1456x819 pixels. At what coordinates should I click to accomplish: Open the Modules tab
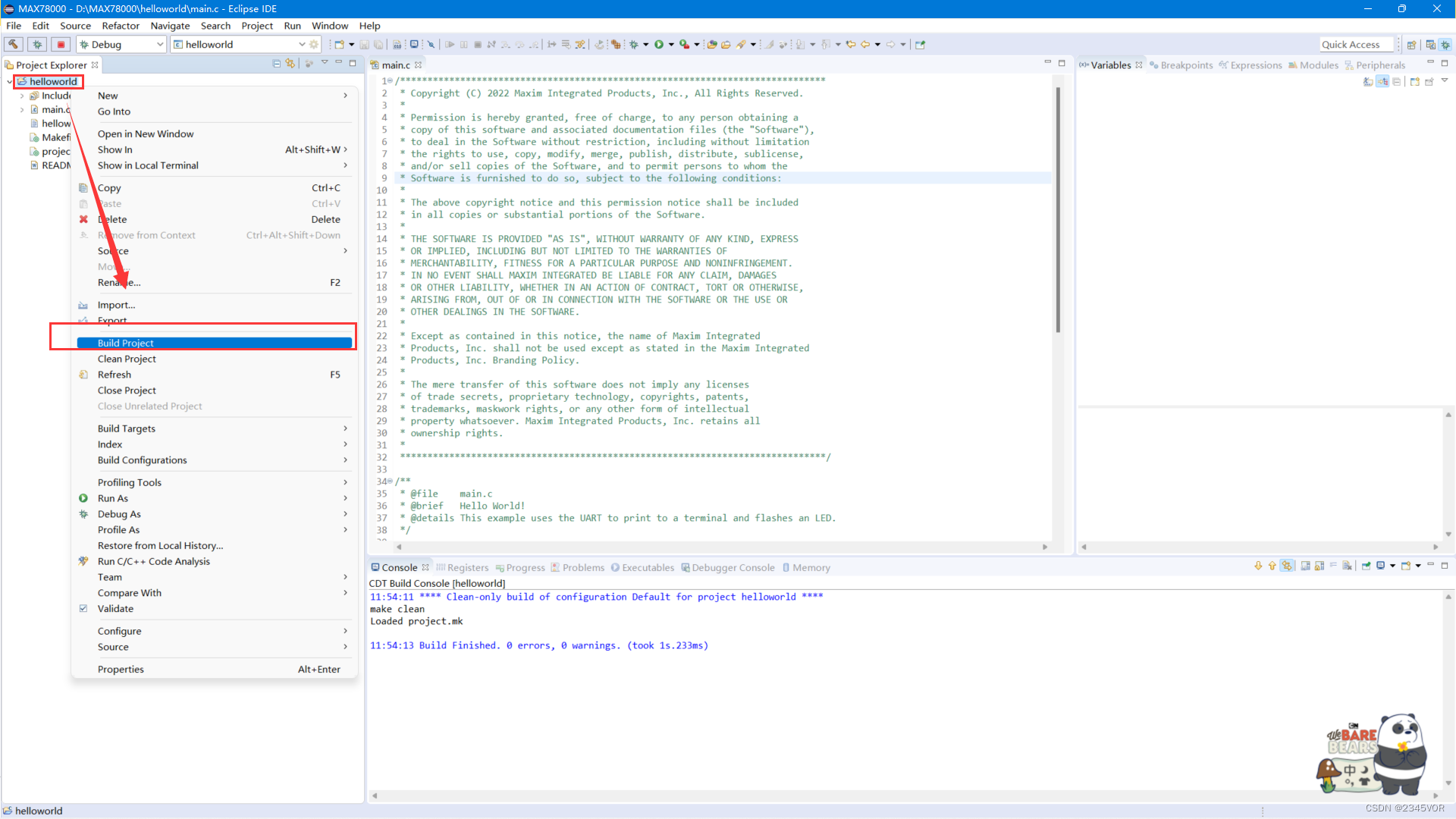1313,65
